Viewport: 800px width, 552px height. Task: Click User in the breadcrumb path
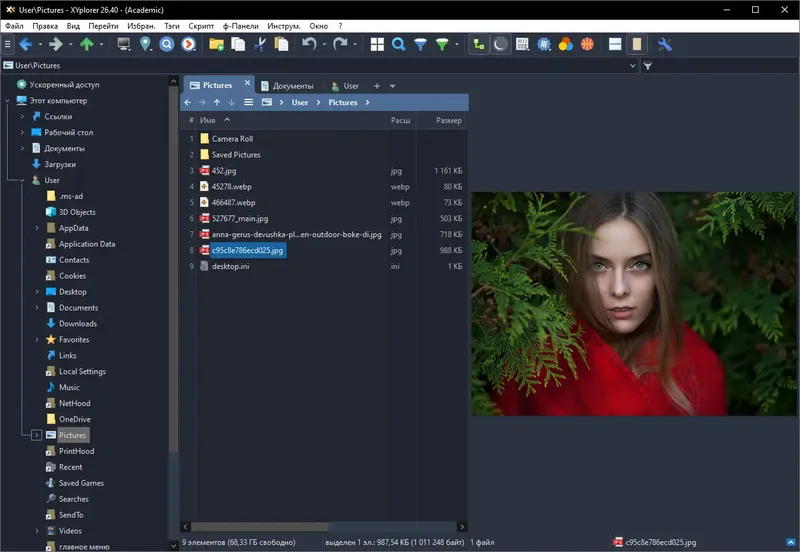point(300,103)
